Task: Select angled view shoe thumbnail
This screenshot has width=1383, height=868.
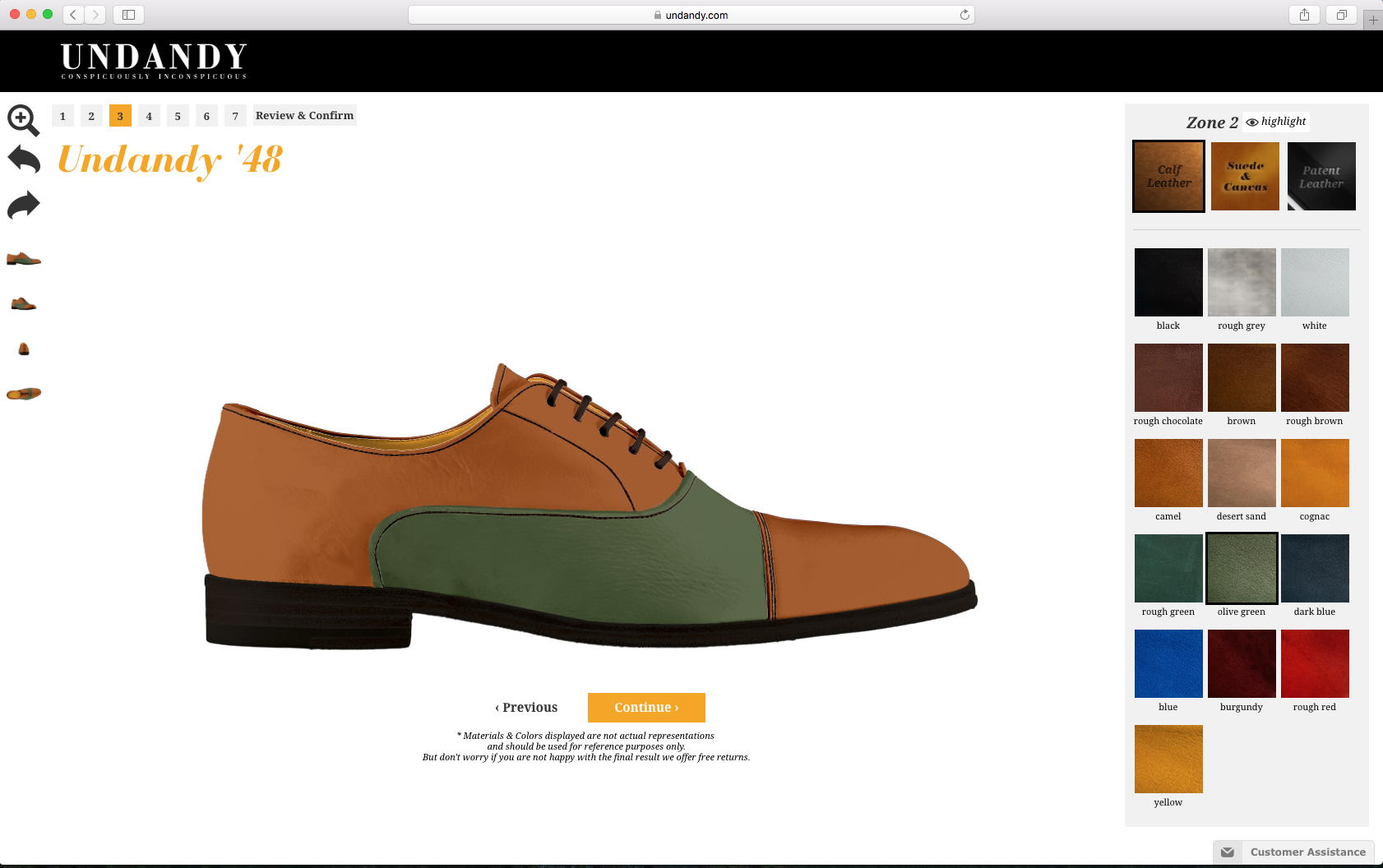Action: (24, 303)
